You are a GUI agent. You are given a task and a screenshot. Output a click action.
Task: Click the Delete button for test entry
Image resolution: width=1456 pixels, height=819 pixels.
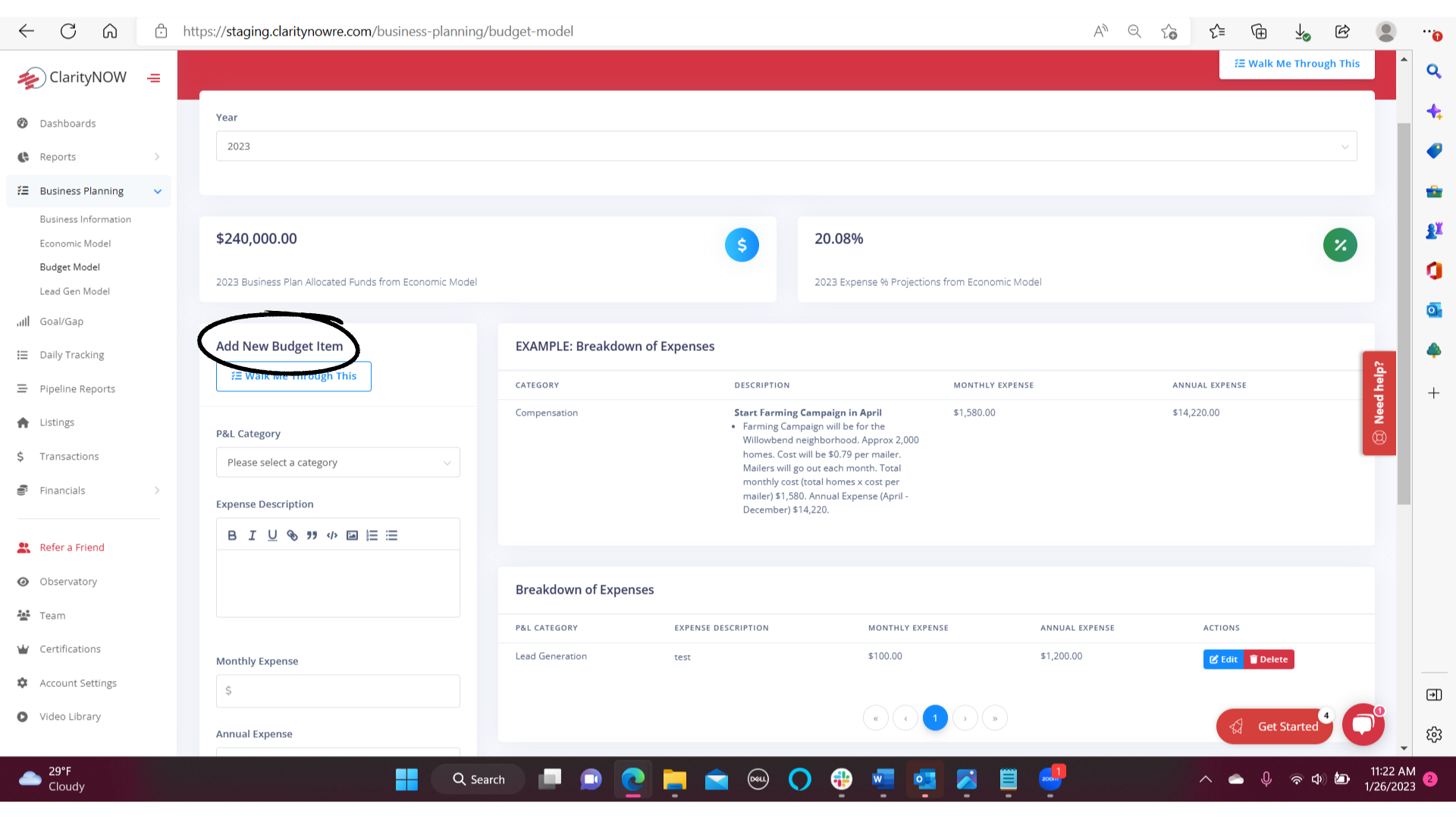[1270, 659]
